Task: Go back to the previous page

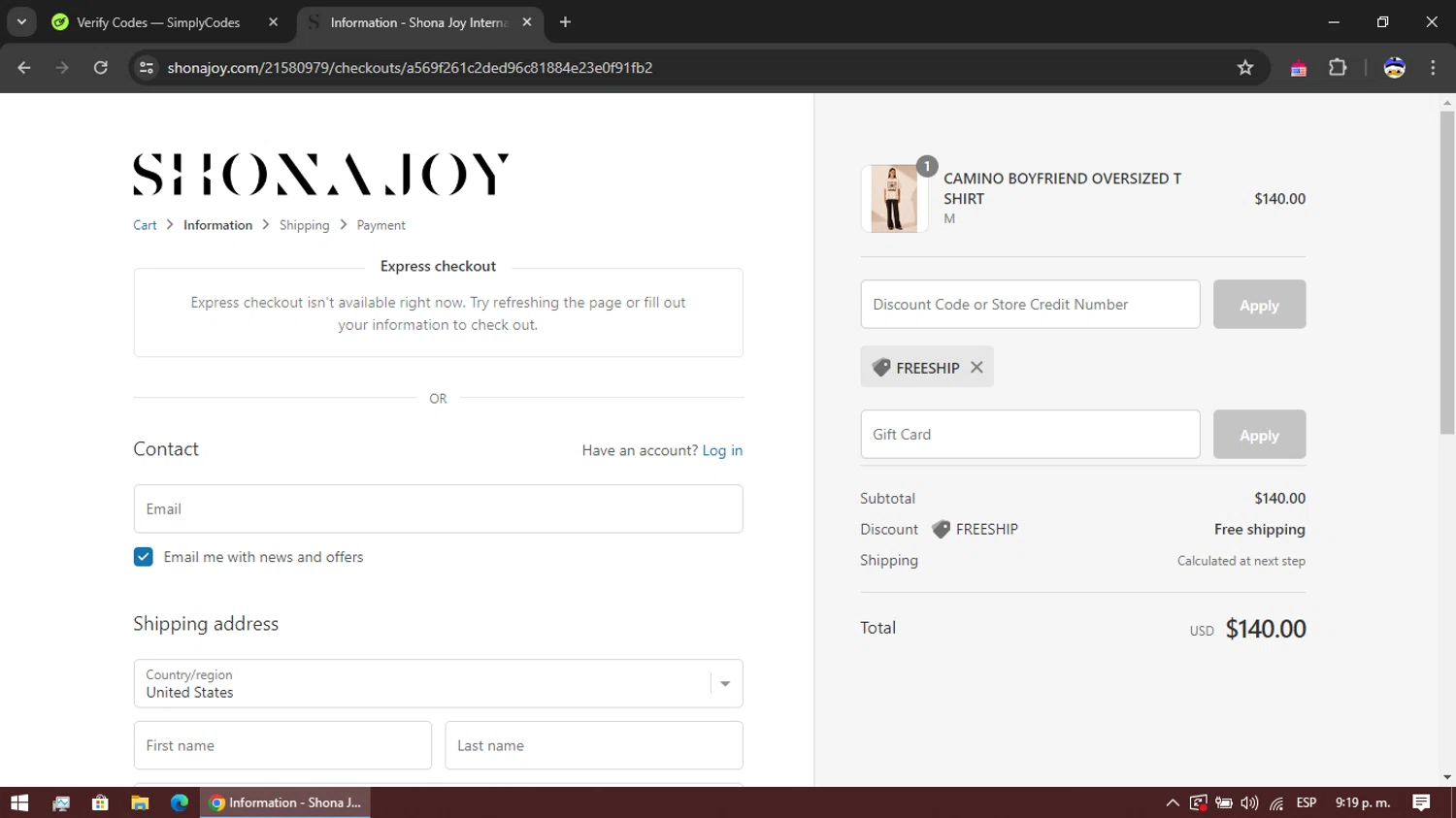Action: [24, 68]
